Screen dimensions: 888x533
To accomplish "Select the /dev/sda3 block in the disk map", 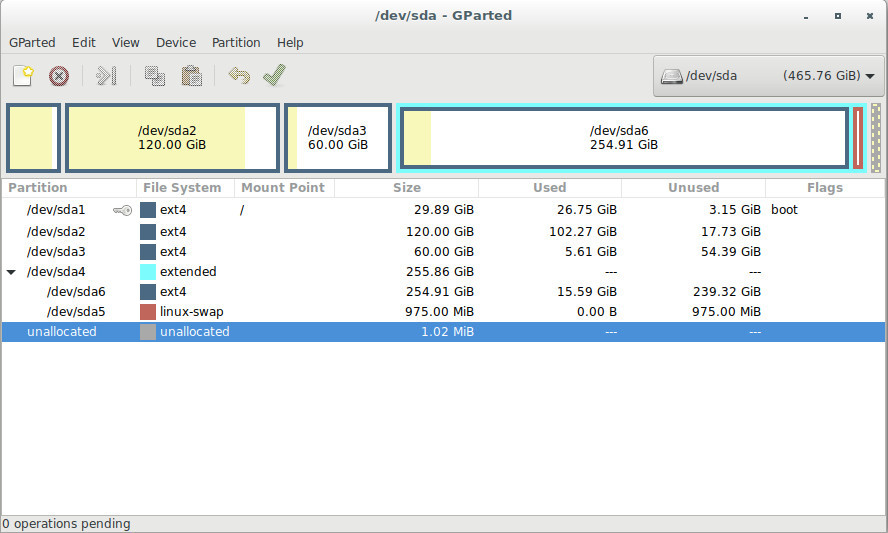I will [338, 138].
